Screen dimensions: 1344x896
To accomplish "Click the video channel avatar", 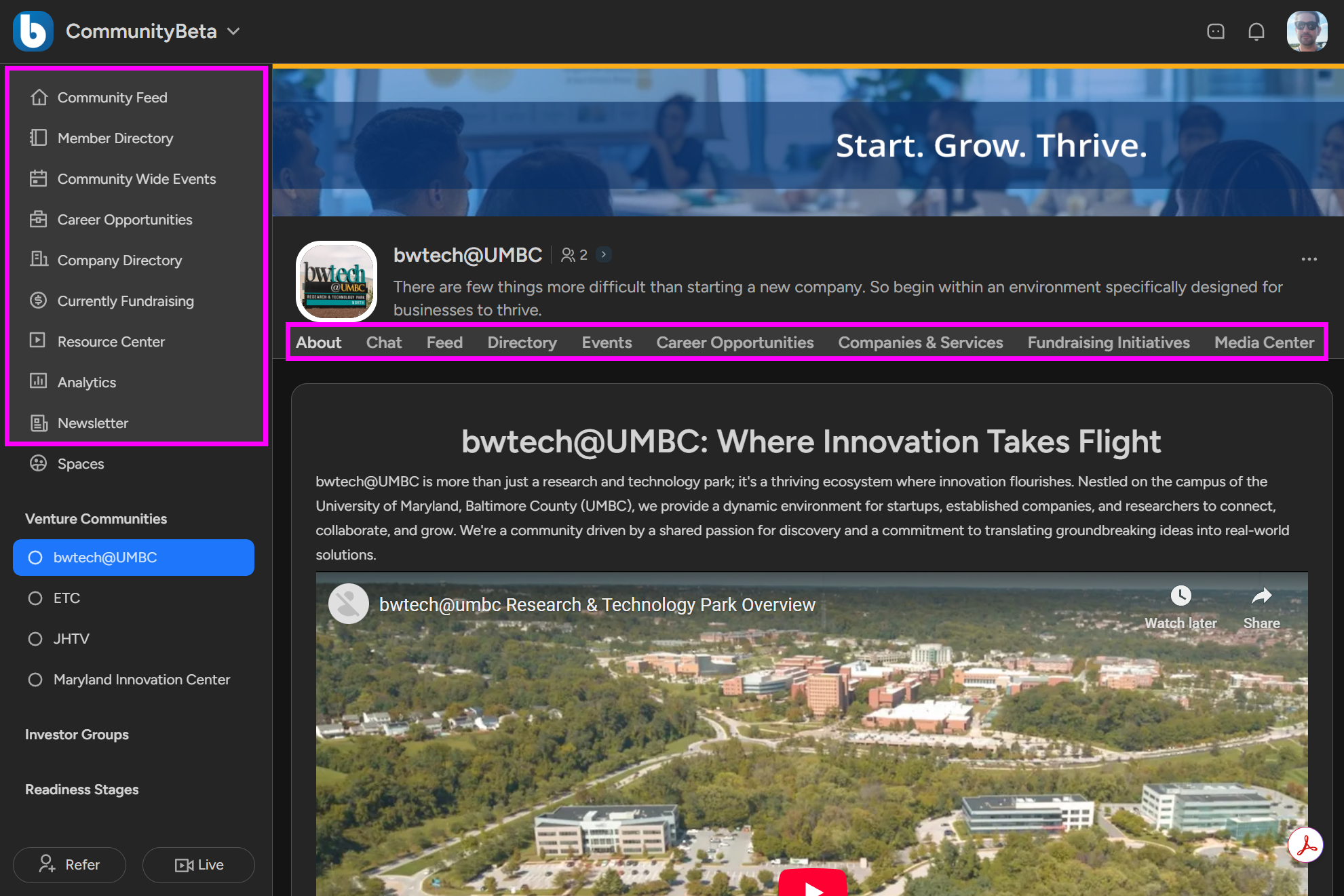I will tap(348, 604).
